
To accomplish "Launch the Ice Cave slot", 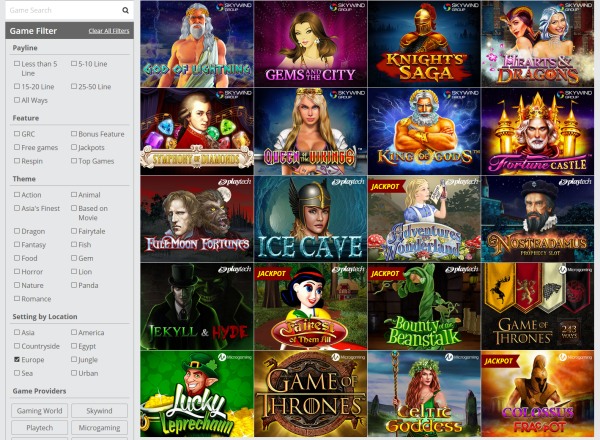I will coord(310,219).
